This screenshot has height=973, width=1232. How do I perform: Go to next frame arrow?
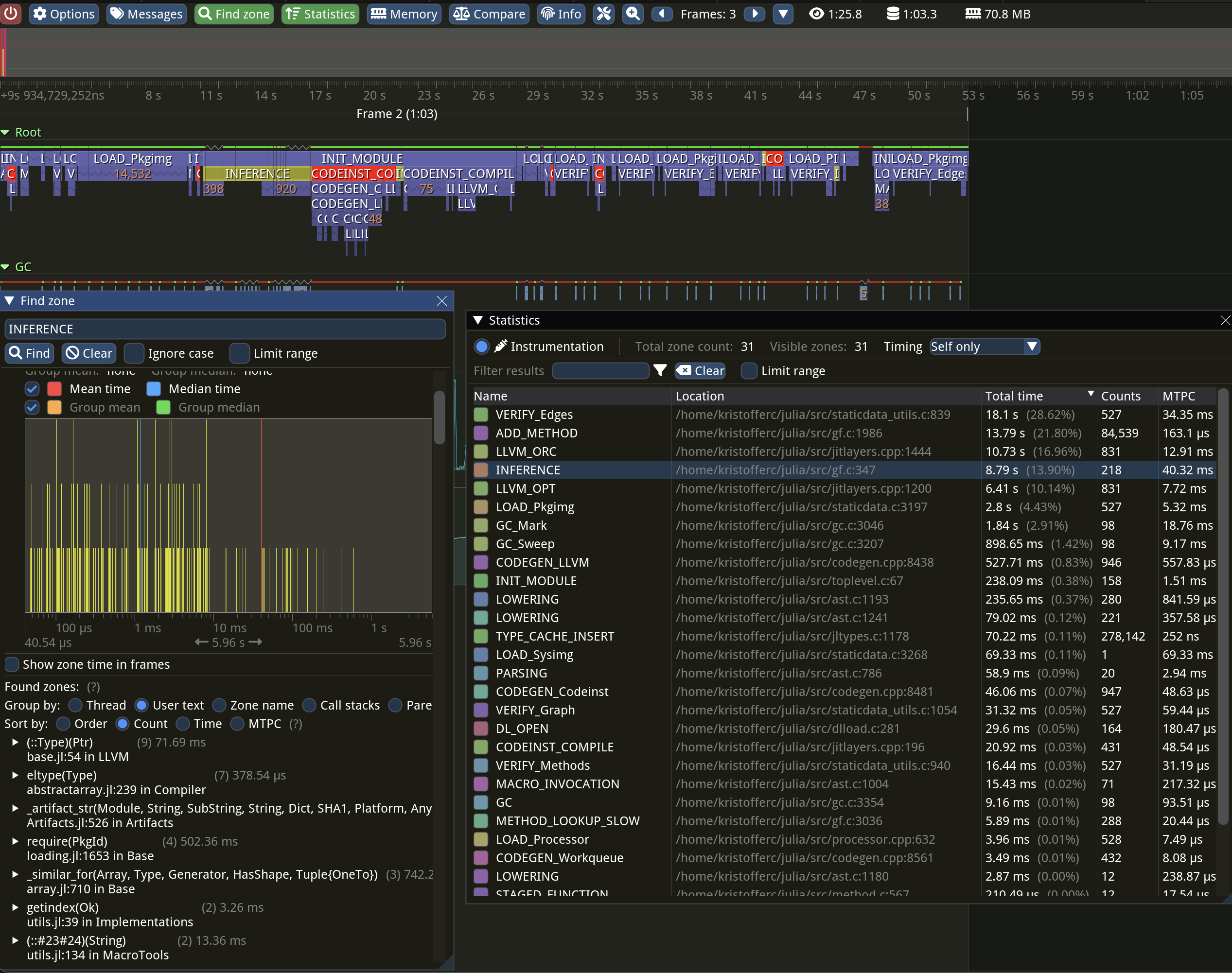coord(755,14)
